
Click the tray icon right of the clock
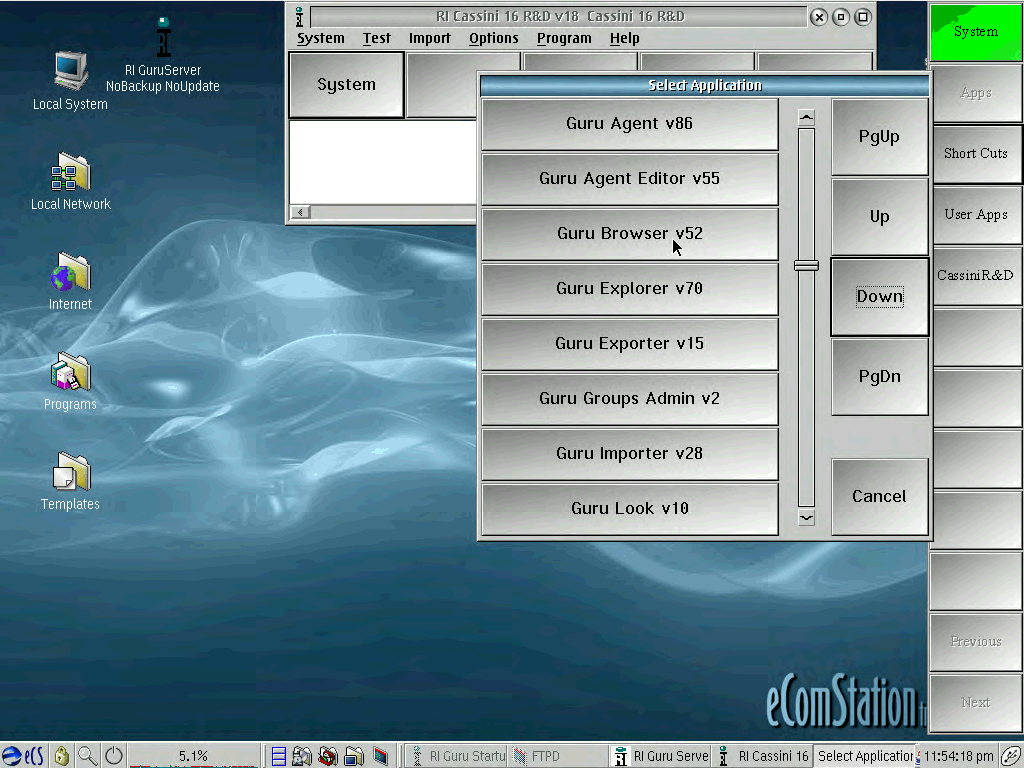(1011, 756)
